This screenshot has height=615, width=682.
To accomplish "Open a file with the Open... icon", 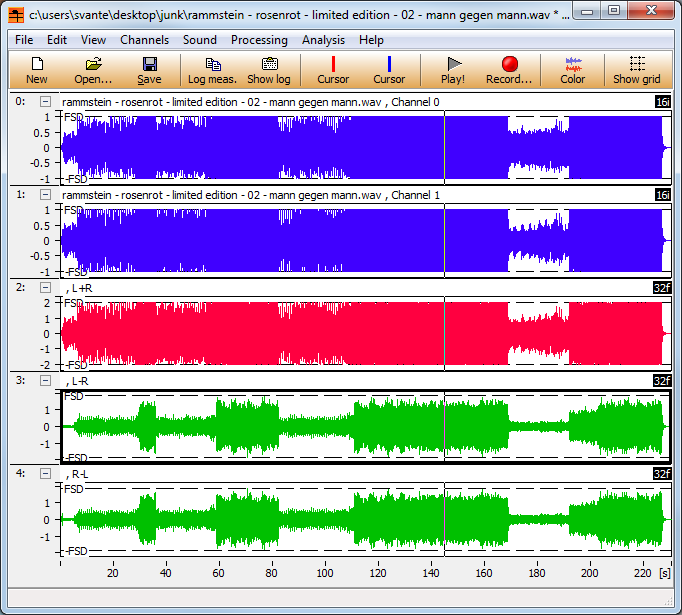I will (93, 70).
